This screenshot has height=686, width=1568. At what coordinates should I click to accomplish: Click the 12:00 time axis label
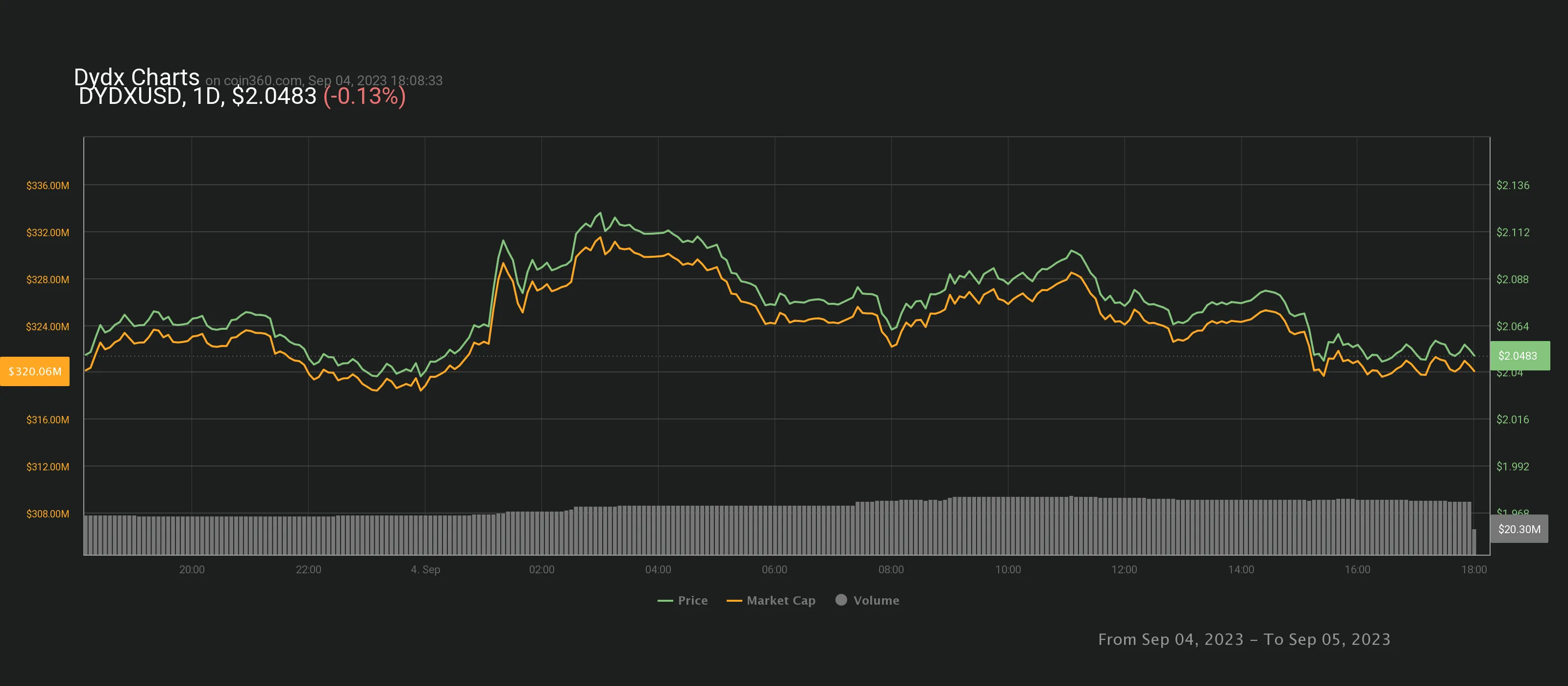pyautogui.click(x=1124, y=569)
